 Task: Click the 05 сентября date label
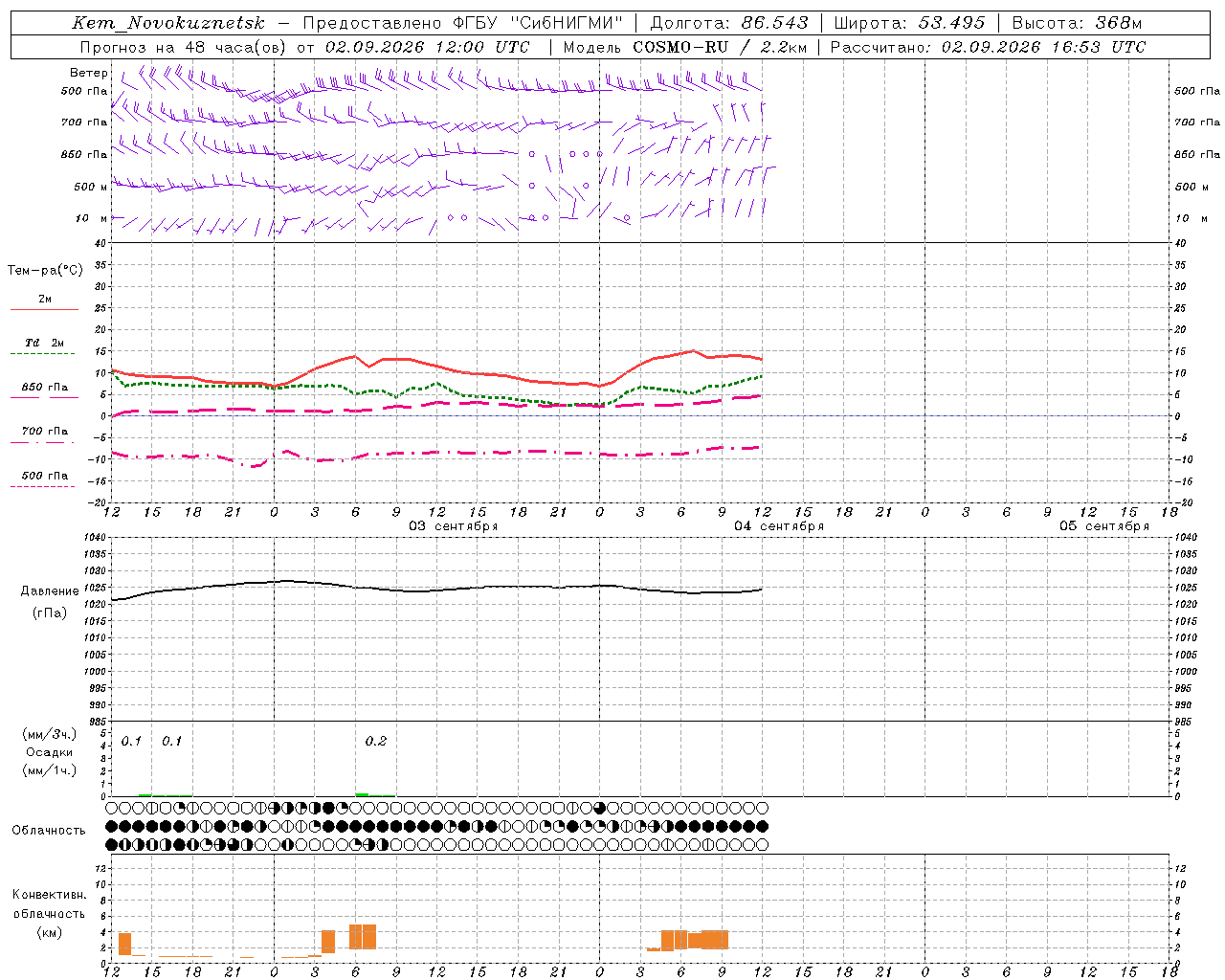click(x=1104, y=526)
